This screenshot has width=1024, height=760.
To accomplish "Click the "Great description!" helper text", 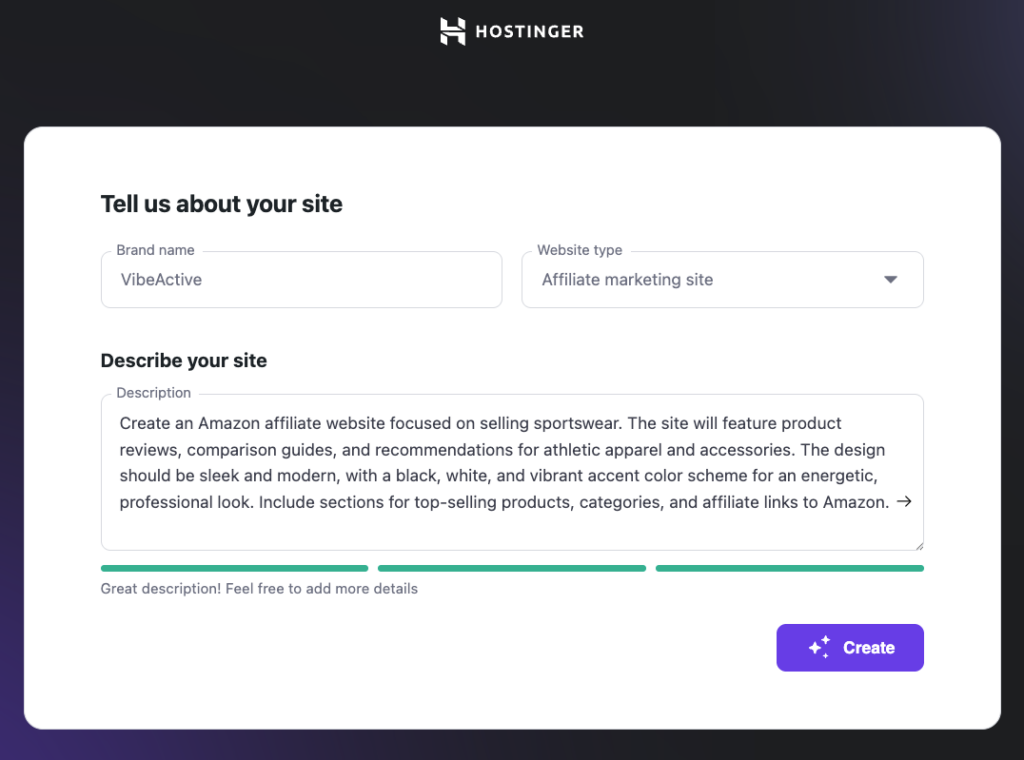I will pyautogui.click(x=258, y=588).
